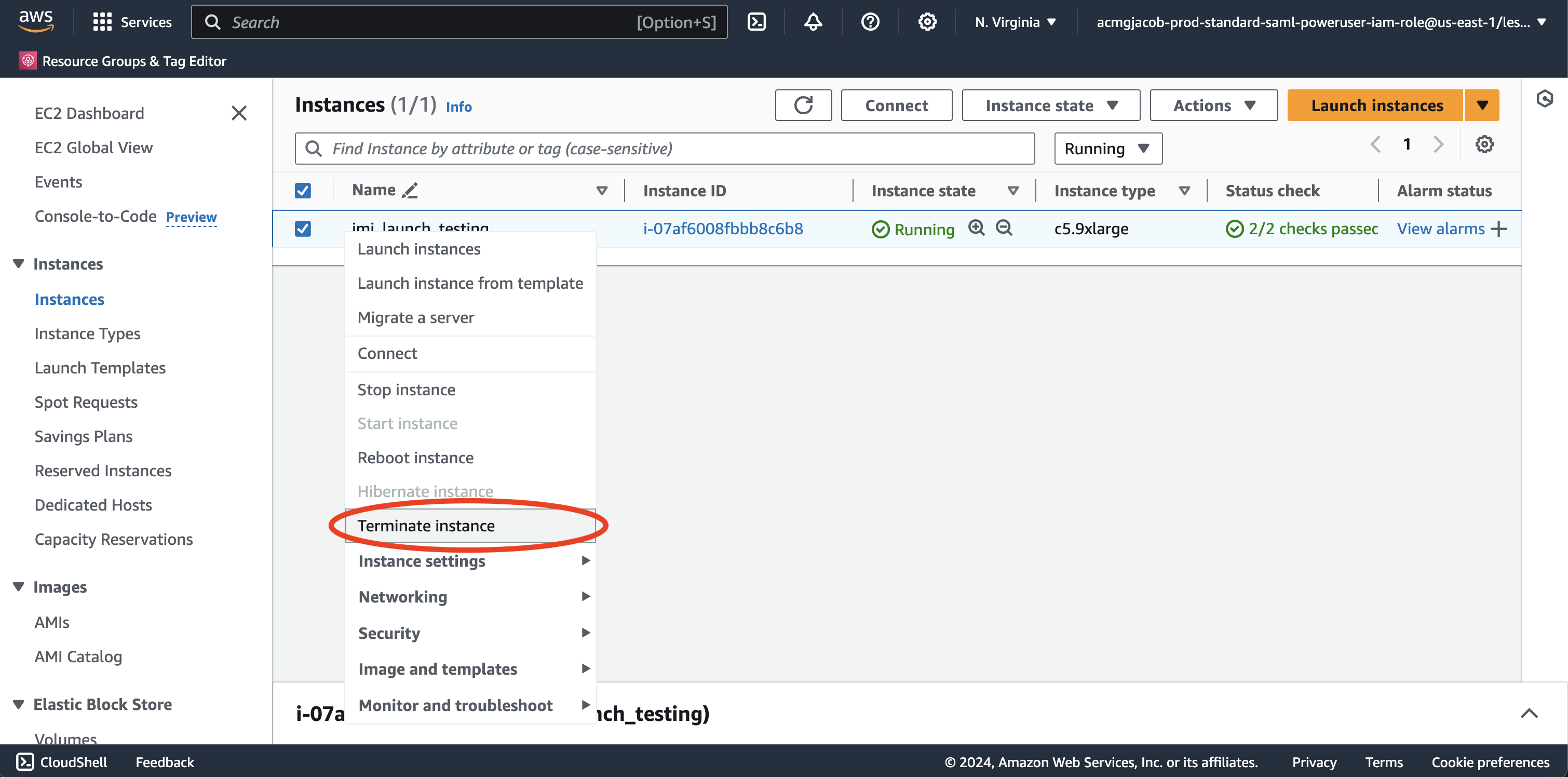Open the Running state filter dropdown
This screenshot has width=1568, height=777.
click(1108, 149)
